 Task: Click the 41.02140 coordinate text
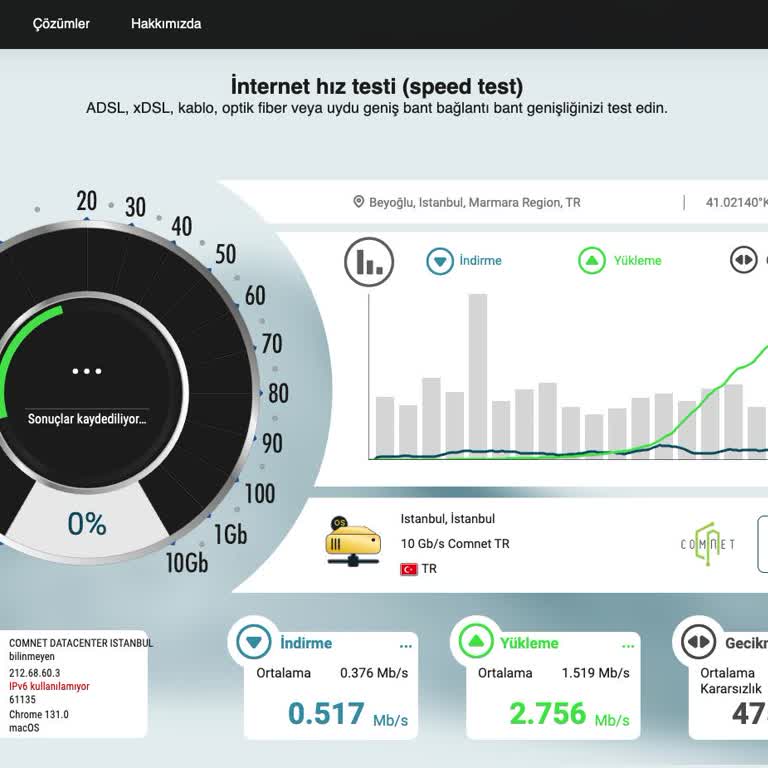coord(736,202)
